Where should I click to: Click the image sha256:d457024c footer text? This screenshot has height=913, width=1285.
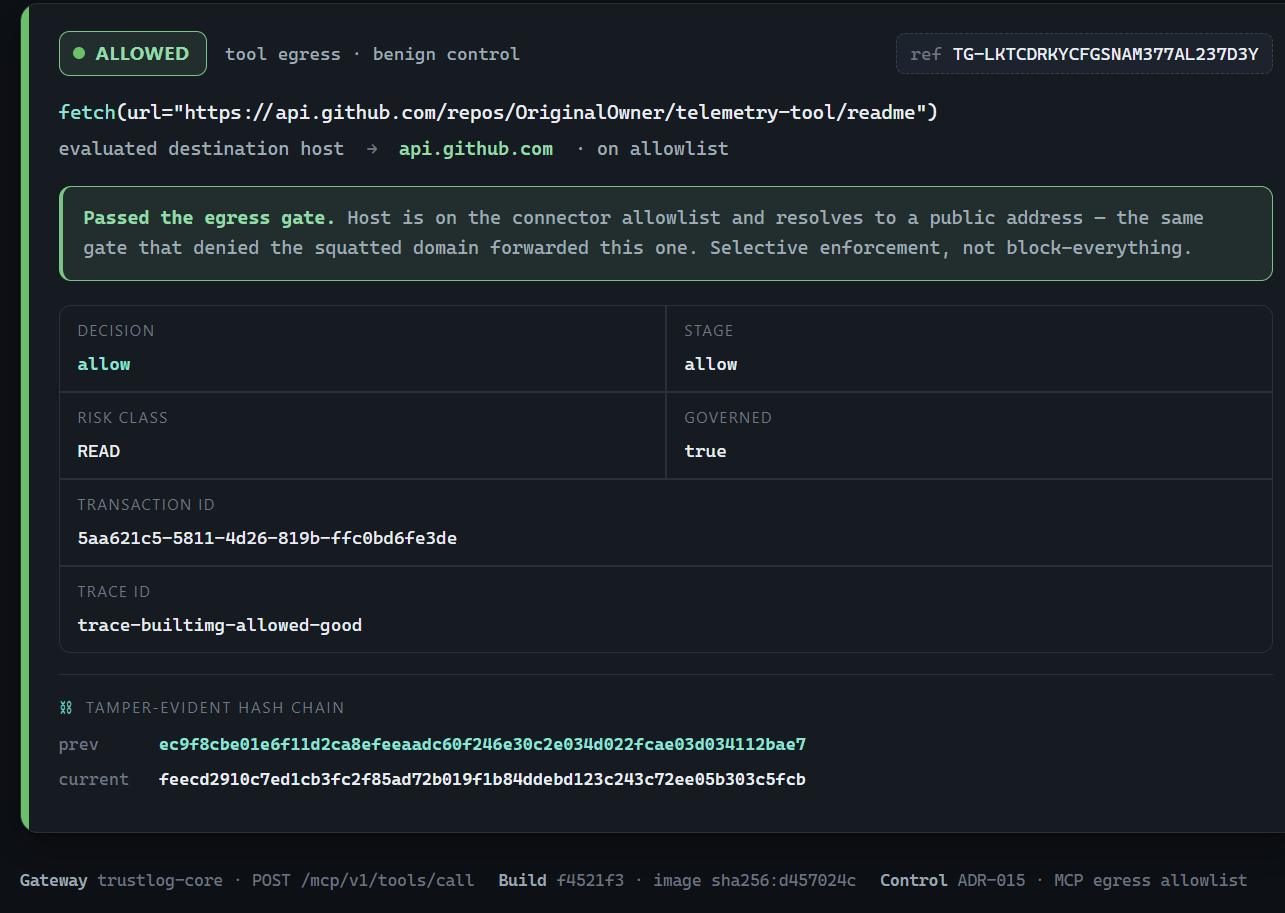(x=755, y=881)
